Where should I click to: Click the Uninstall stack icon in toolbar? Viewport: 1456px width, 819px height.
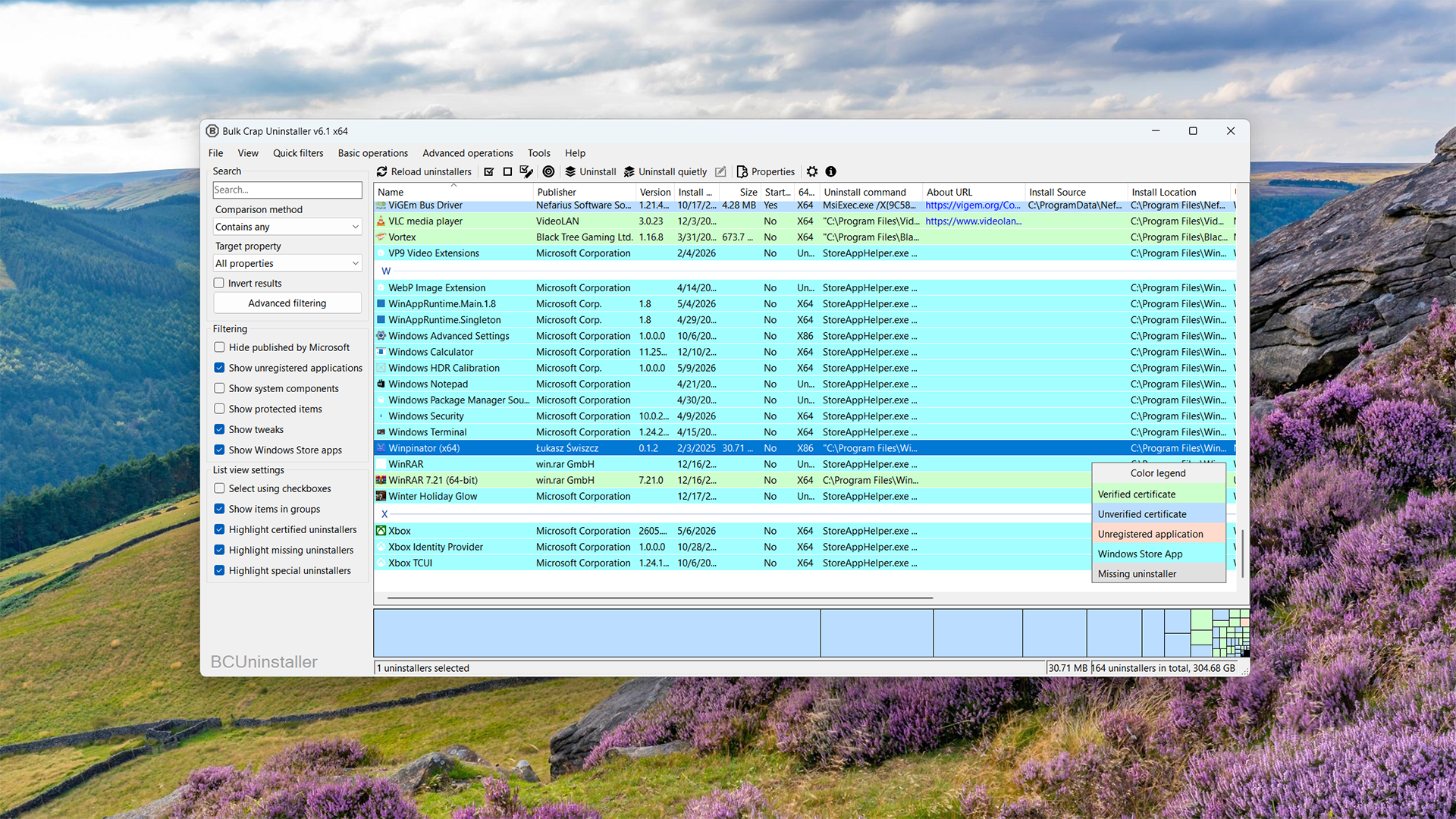pos(570,171)
